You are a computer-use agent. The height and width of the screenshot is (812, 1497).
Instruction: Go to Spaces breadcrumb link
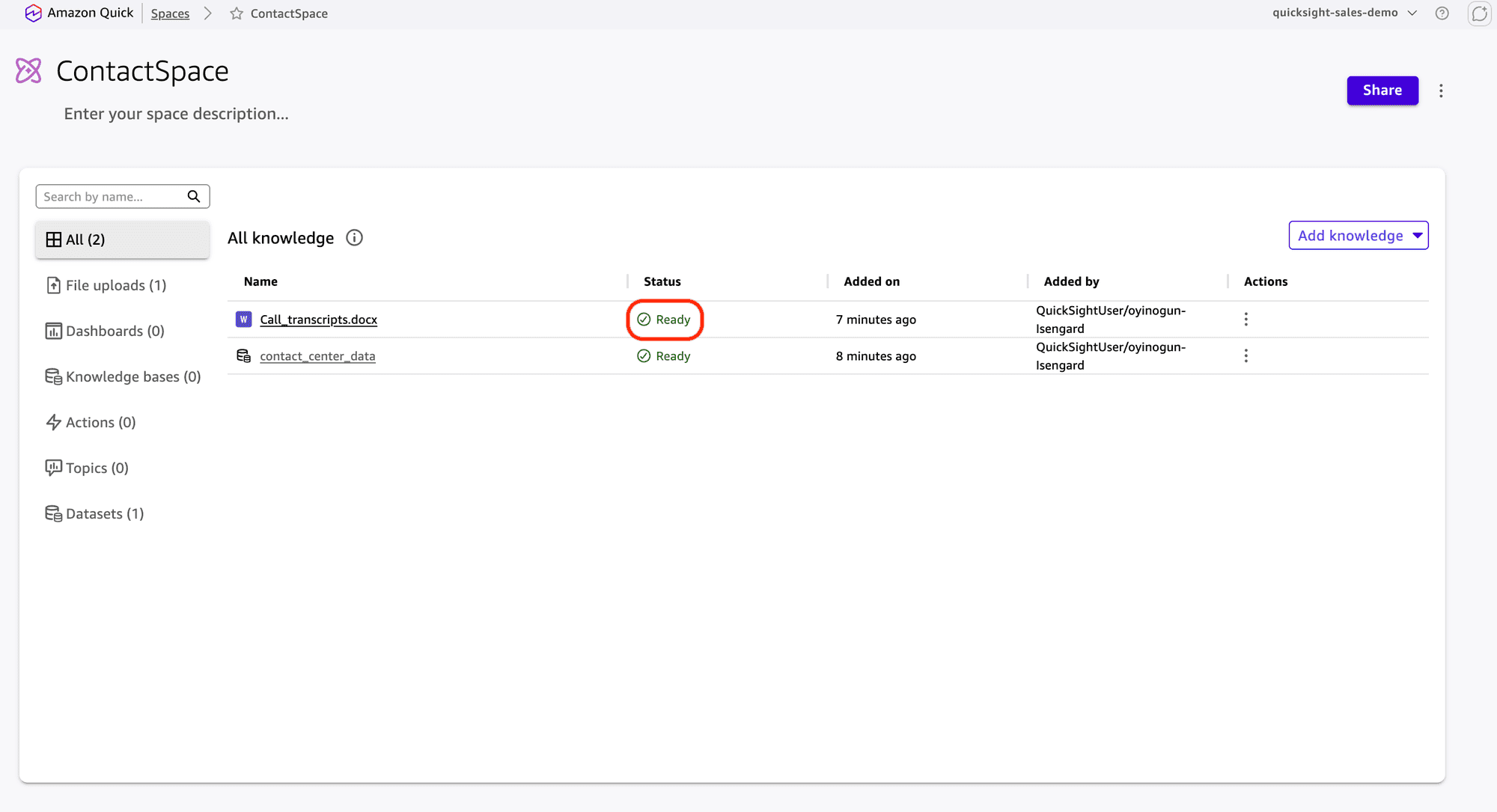(x=170, y=13)
